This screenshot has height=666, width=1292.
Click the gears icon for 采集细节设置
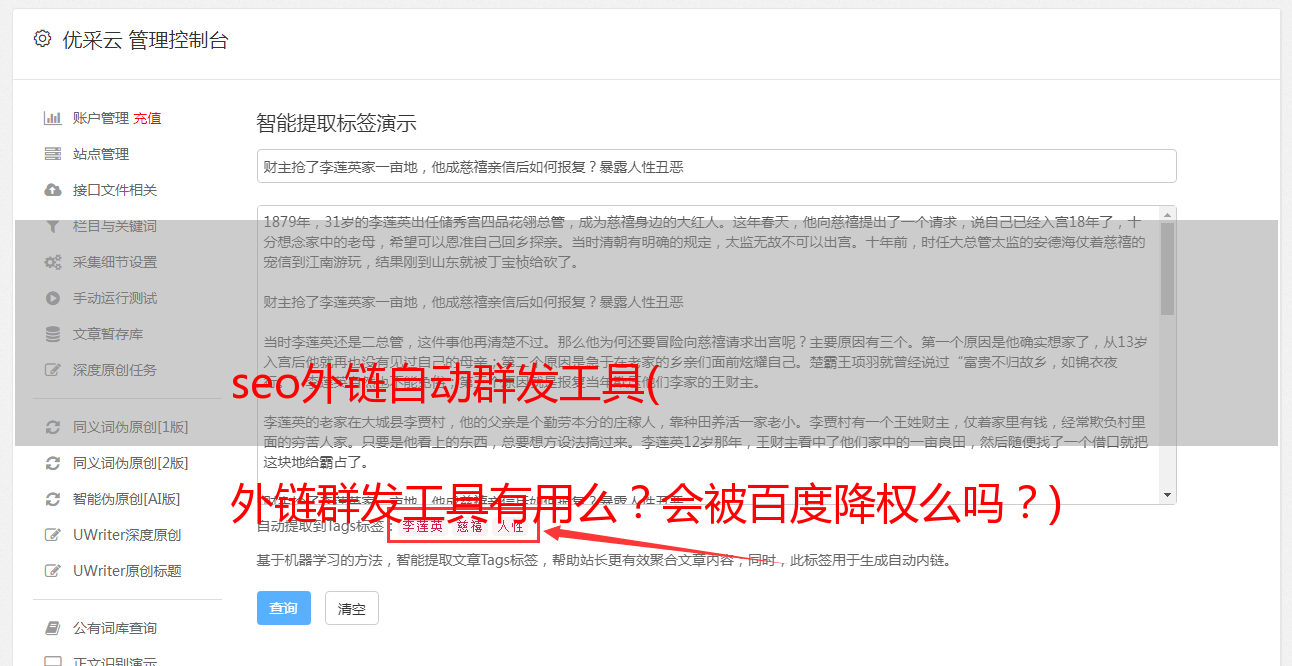click(x=53, y=262)
